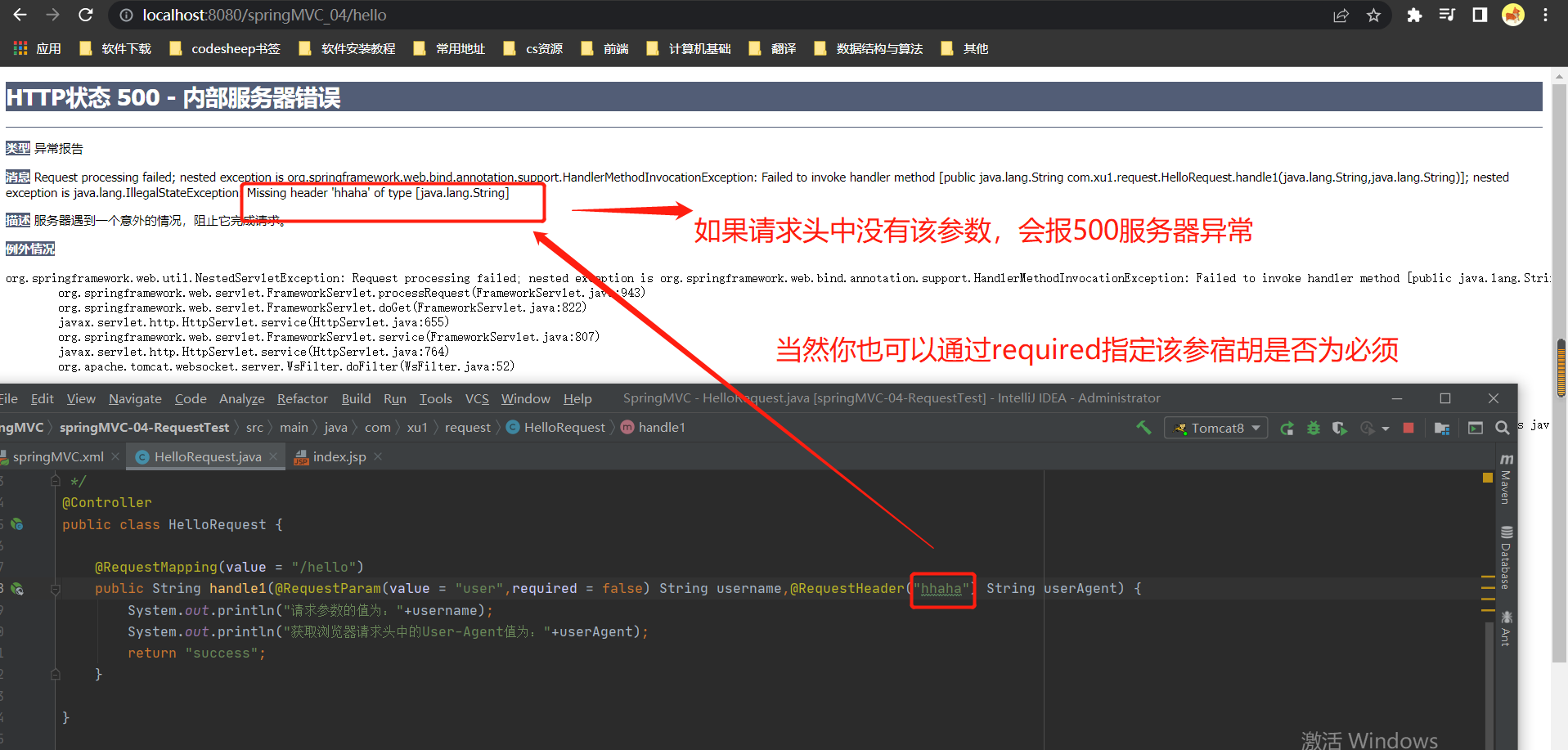This screenshot has width=1568, height=750.
Task: Open the 前端 bookmark folder
Action: (604, 48)
